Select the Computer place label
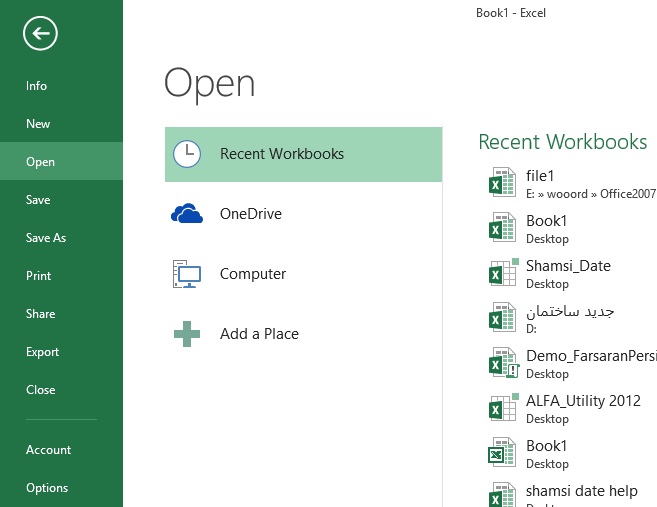This screenshot has width=657, height=507. [x=253, y=274]
